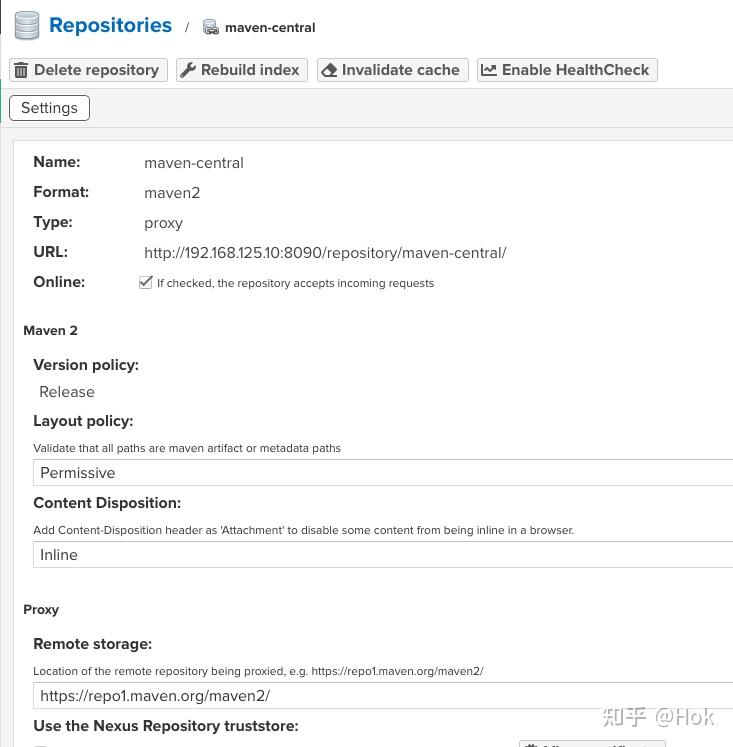
Task: Click the repository URL text
Action: tap(325, 253)
